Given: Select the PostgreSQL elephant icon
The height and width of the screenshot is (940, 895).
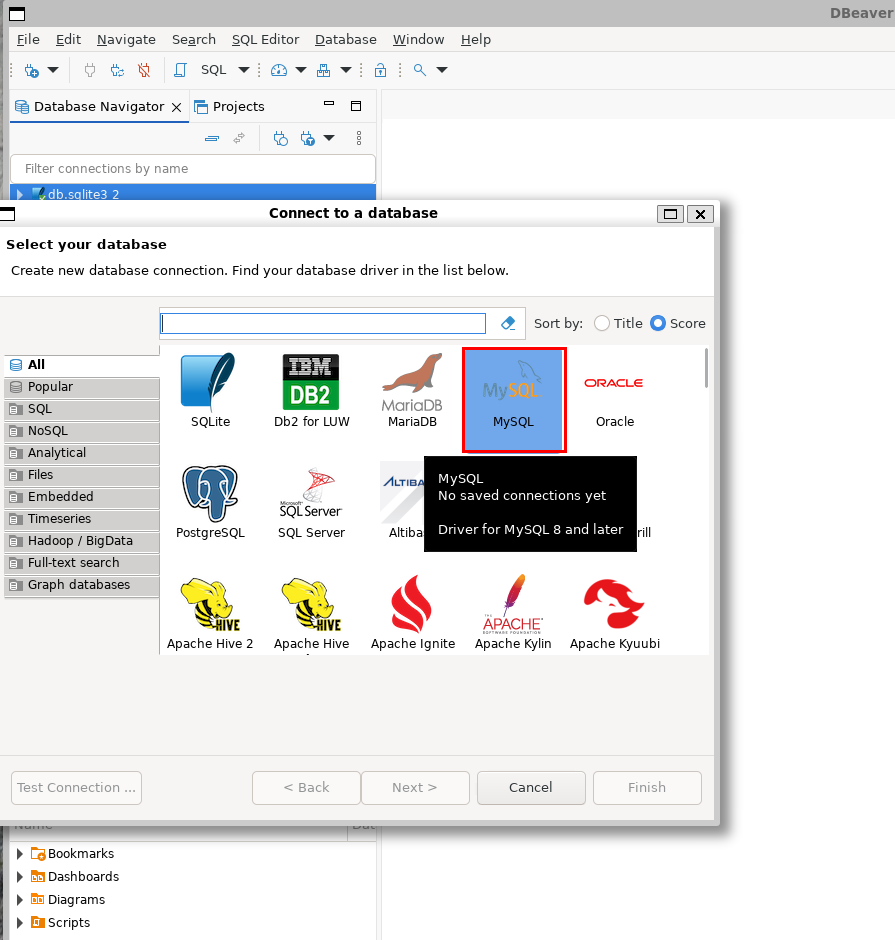Looking at the screenshot, I should (x=210, y=493).
